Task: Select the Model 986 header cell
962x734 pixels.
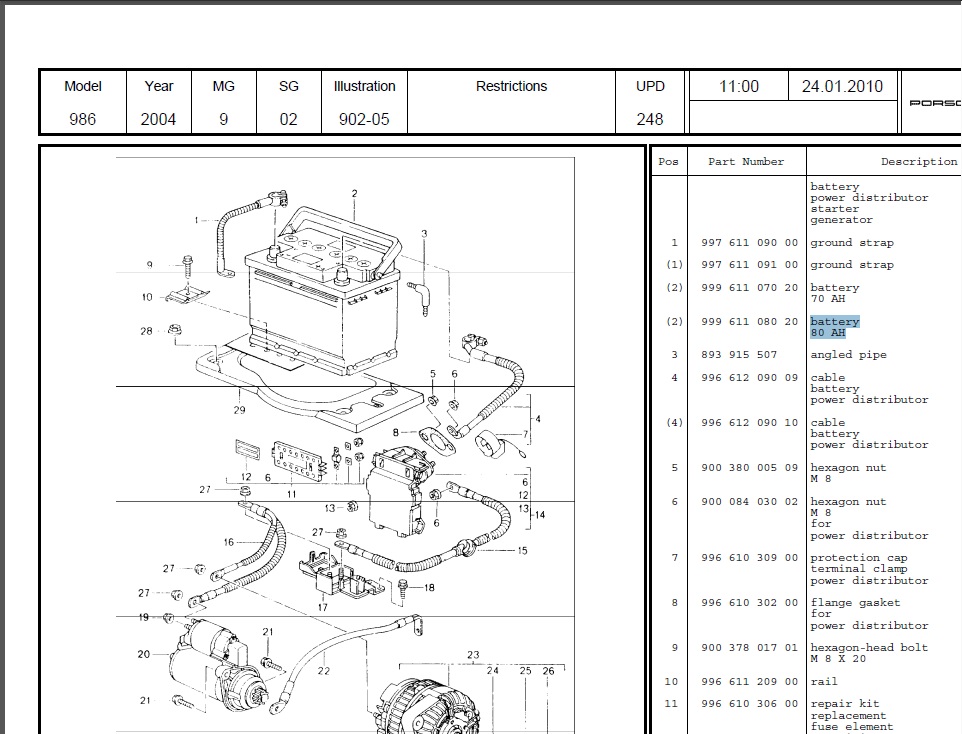Action: 83,102
